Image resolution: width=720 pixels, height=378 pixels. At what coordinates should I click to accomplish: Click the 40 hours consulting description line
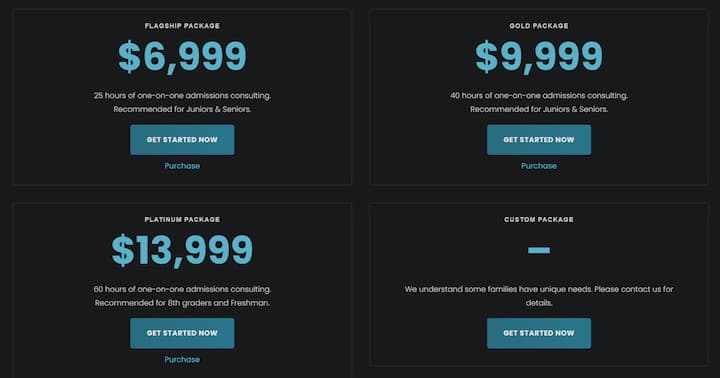pos(539,96)
